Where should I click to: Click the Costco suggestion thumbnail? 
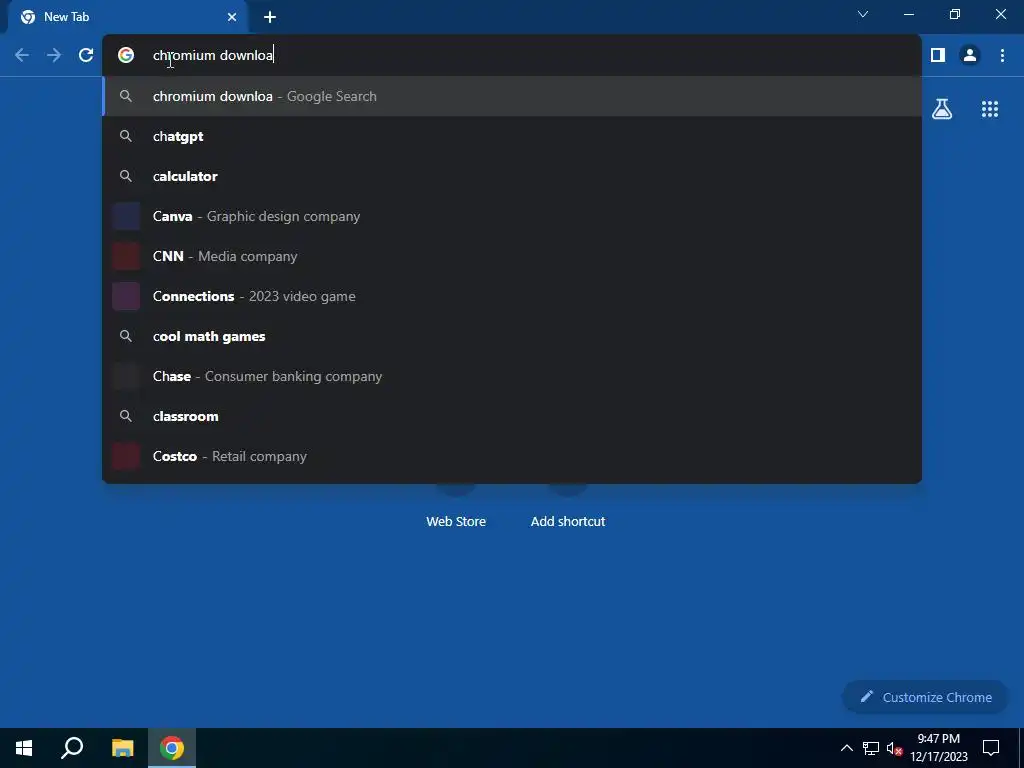tap(126, 456)
